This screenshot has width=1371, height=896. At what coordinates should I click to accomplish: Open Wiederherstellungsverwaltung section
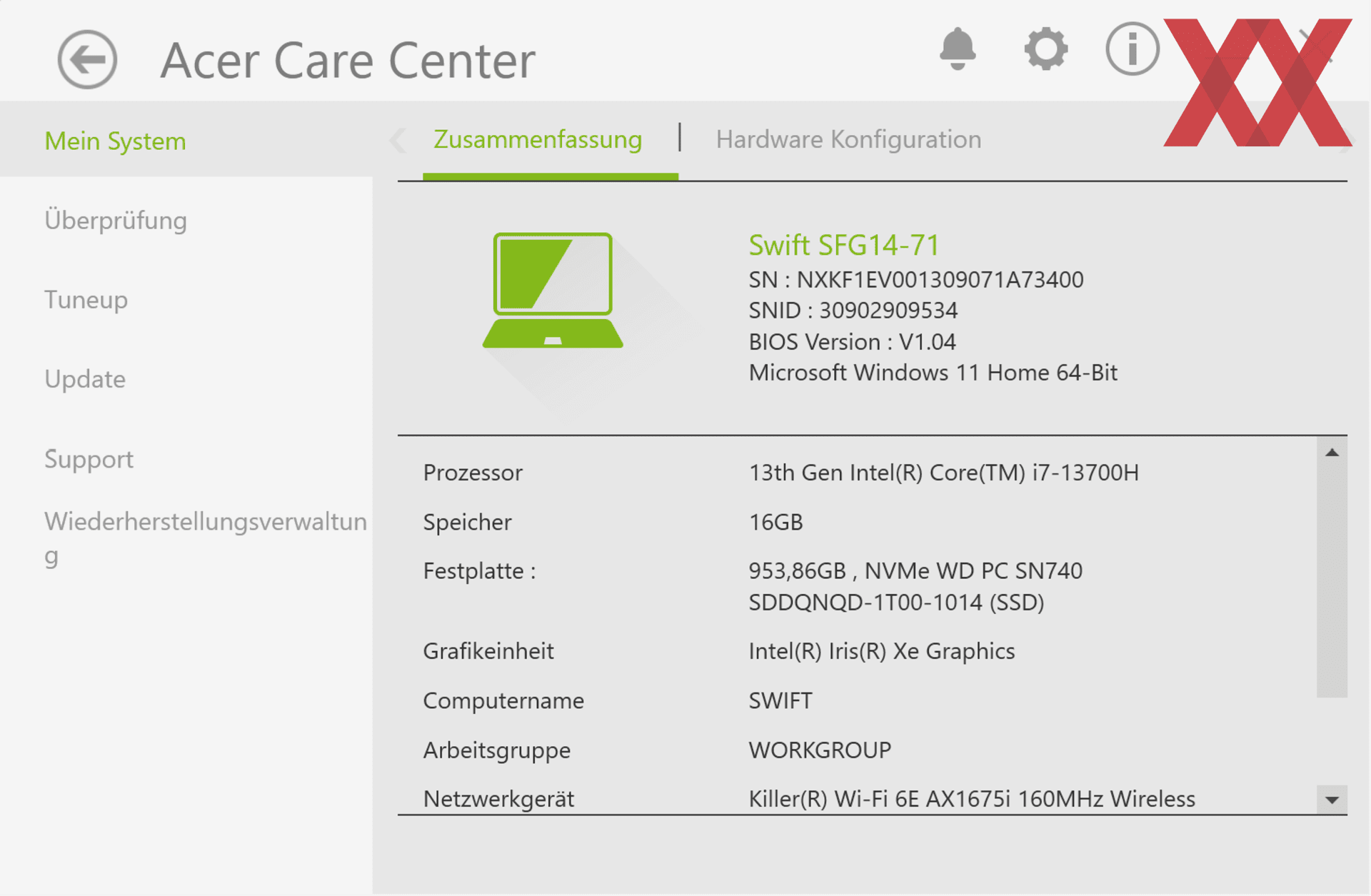(206, 538)
